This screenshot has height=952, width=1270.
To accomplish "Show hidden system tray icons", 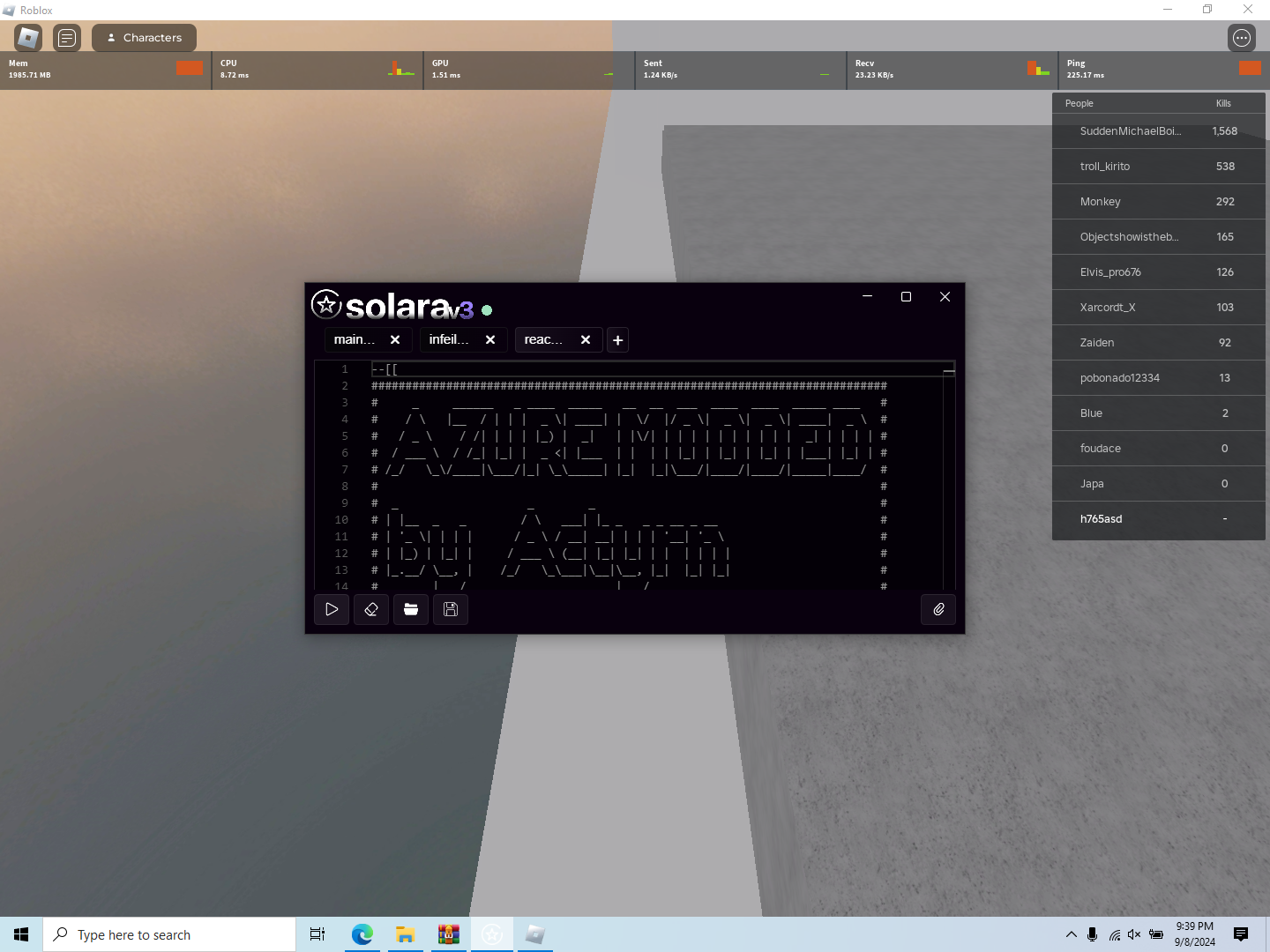I will coord(1071,934).
